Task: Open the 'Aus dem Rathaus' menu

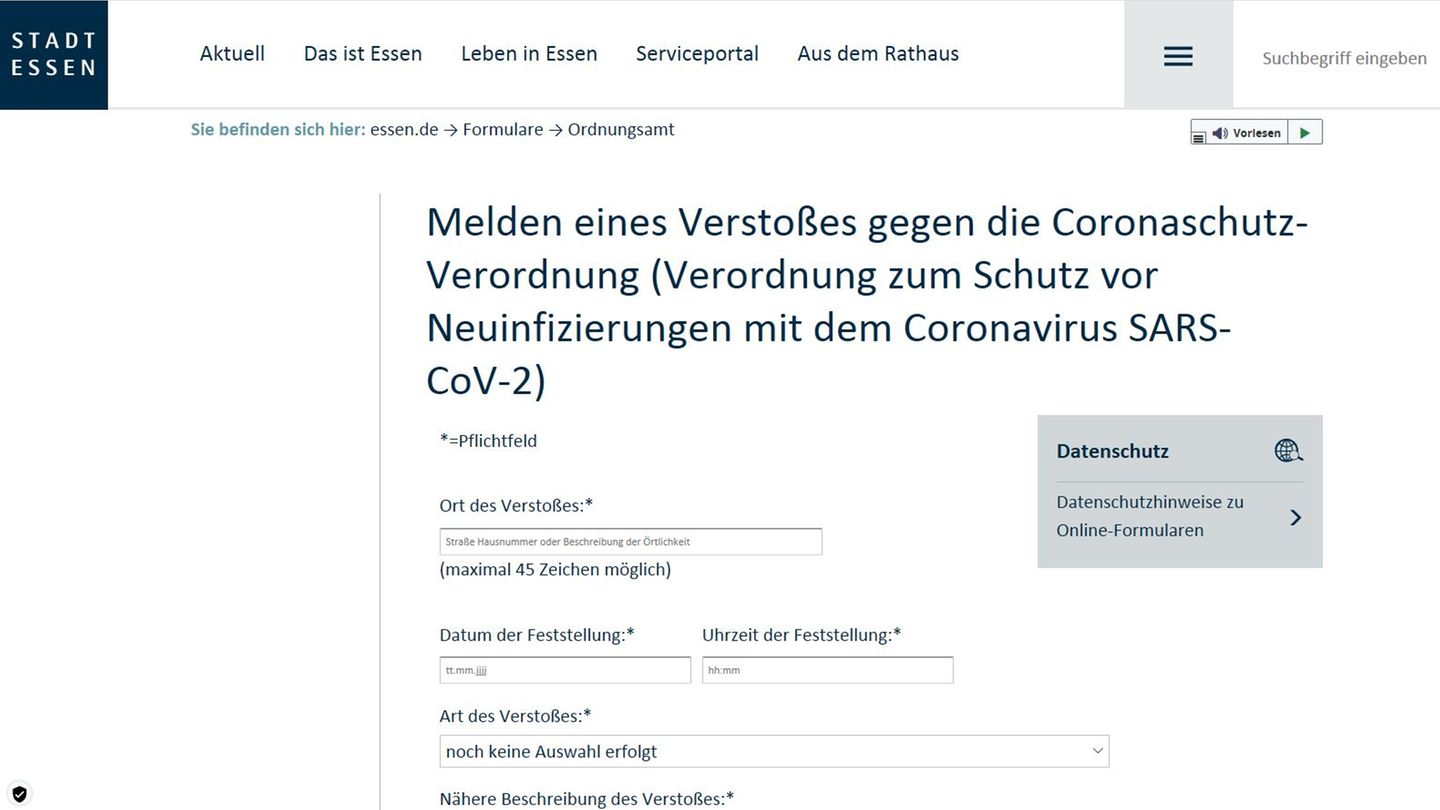Action: tap(878, 54)
